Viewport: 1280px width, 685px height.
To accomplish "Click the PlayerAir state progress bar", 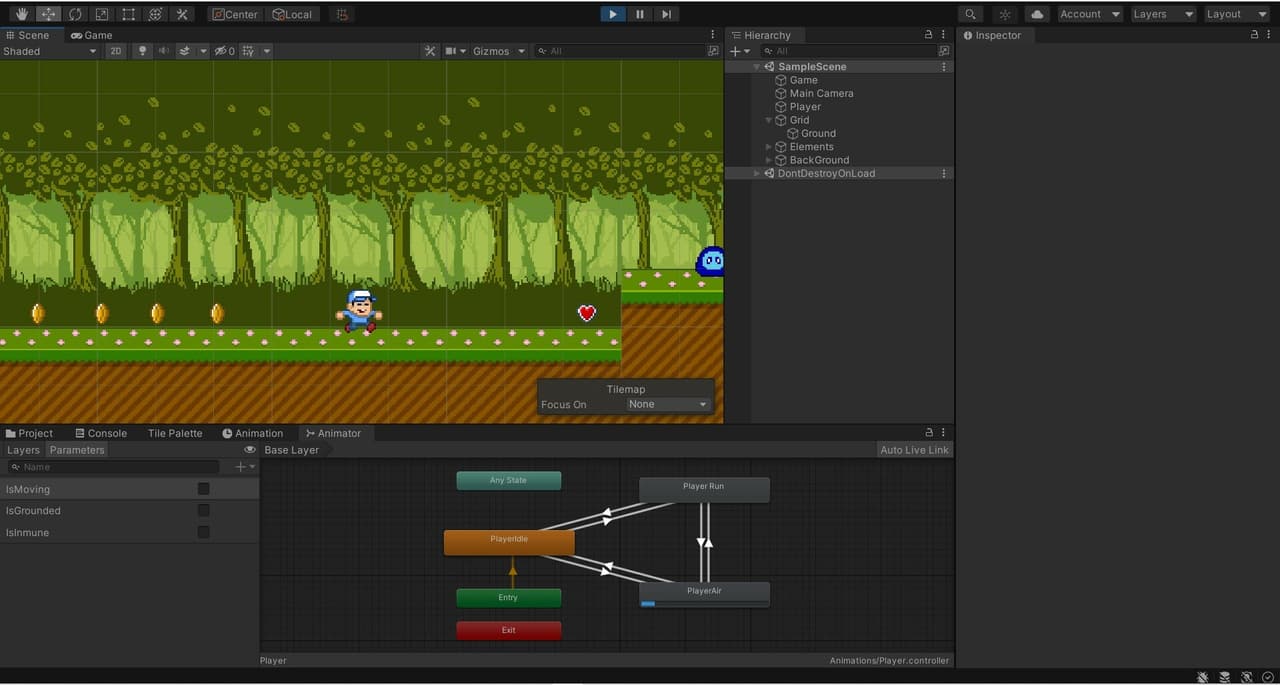I will [x=704, y=603].
